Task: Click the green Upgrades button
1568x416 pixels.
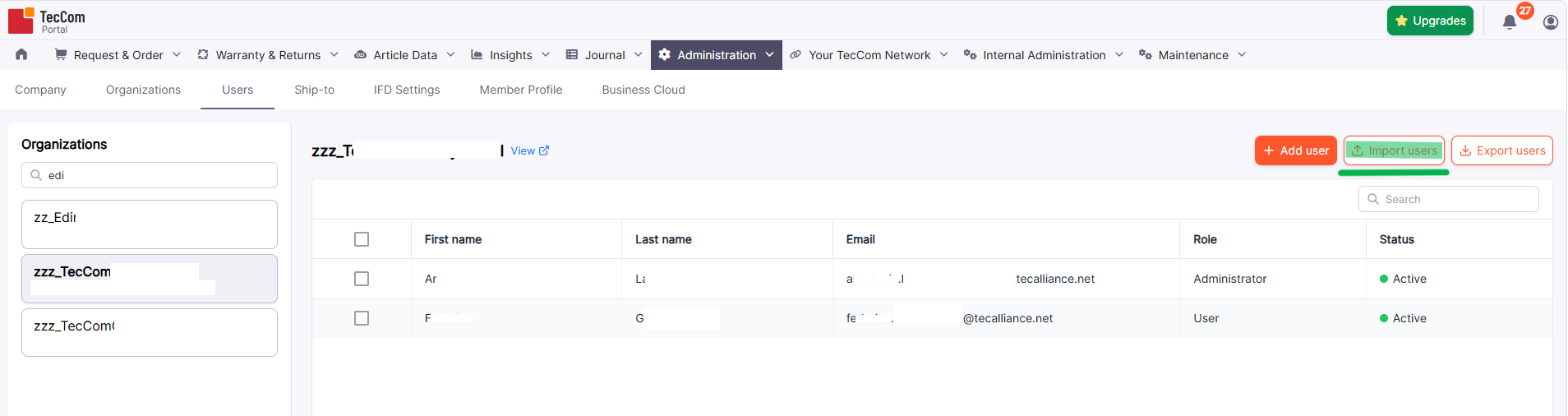Action: pos(1430,21)
